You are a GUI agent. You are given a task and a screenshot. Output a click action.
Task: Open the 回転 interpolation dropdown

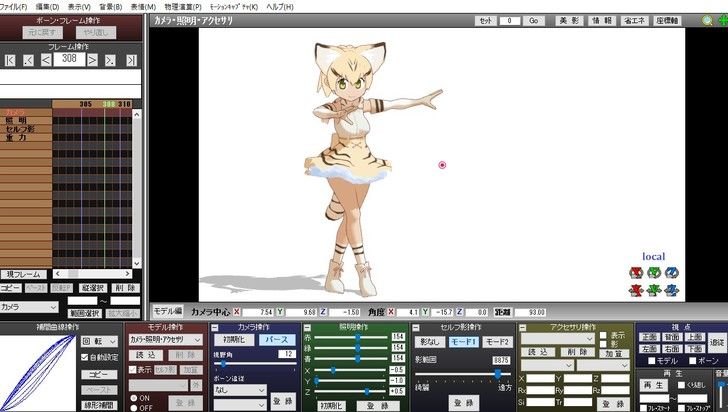99,341
